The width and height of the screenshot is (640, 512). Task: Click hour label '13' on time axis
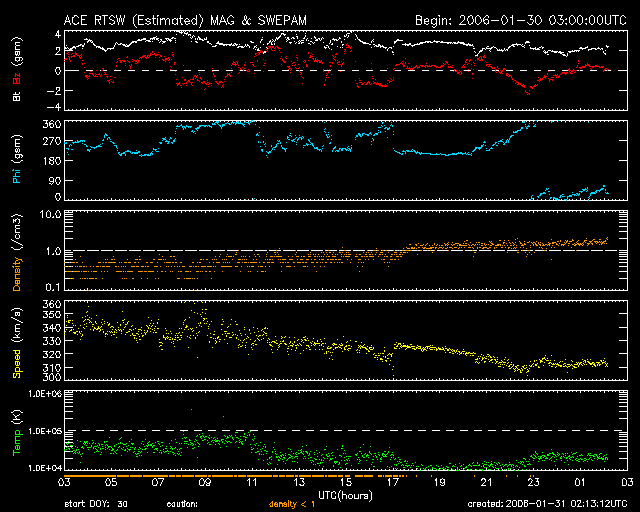click(x=299, y=483)
